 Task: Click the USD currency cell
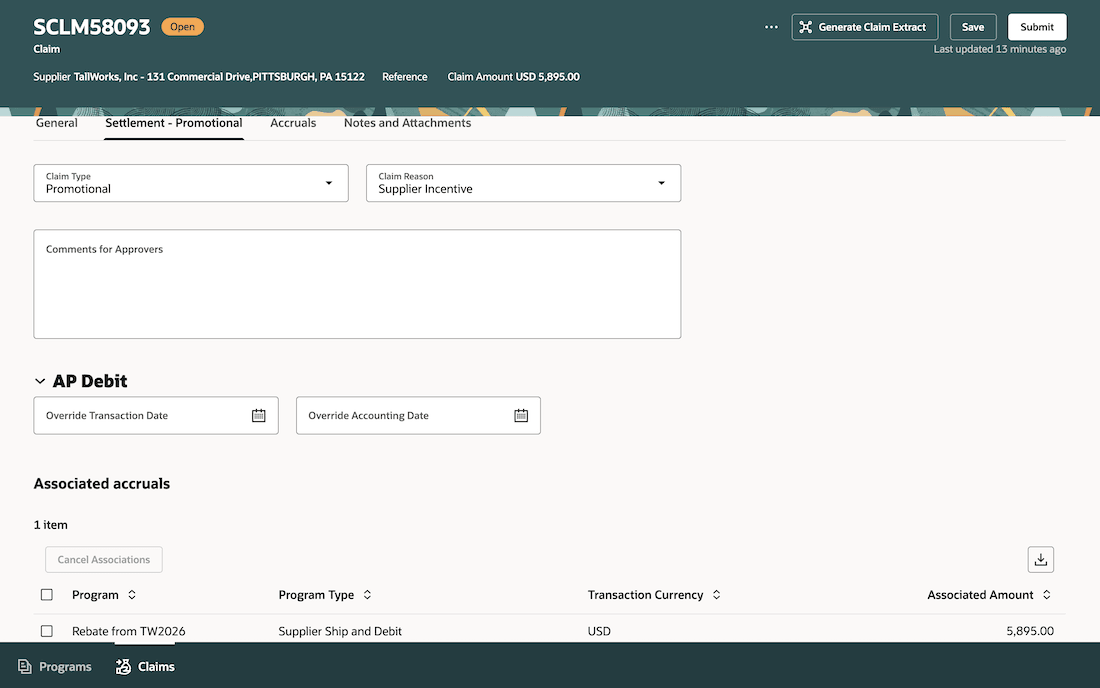[599, 631]
